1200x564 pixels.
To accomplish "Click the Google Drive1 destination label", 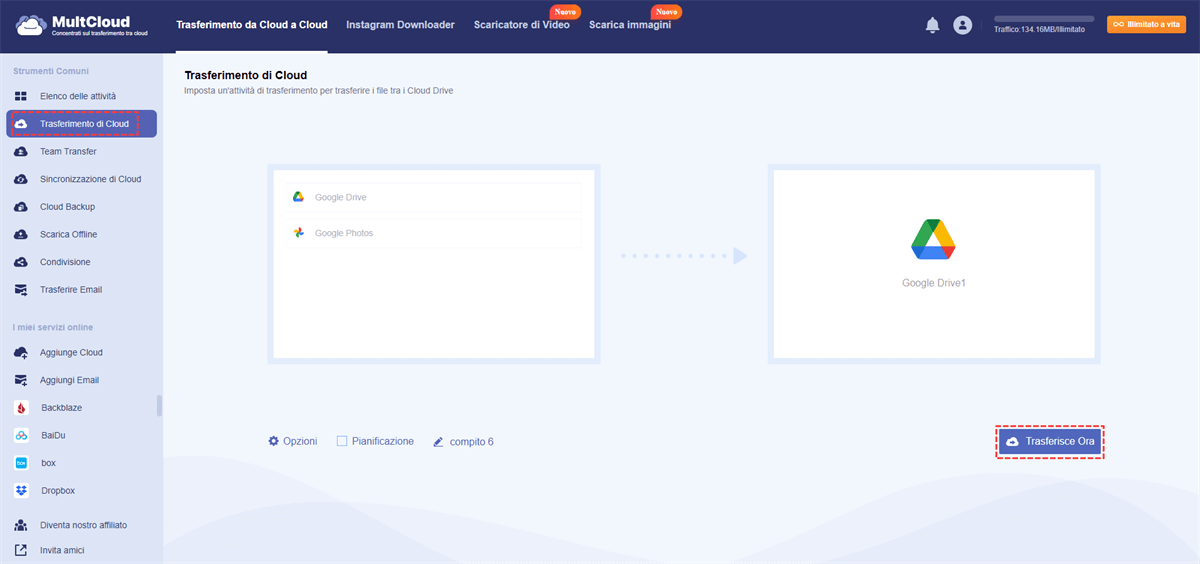I will pyautogui.click(x=934, y=283).
